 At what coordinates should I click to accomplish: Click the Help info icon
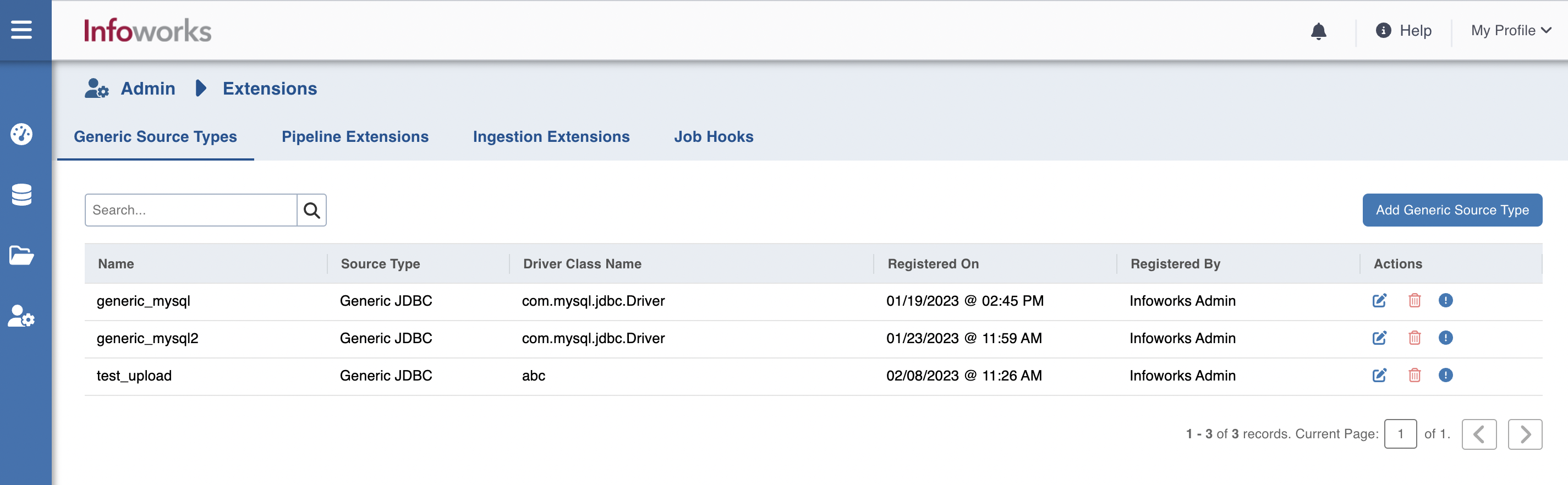tap(1383, 30)
